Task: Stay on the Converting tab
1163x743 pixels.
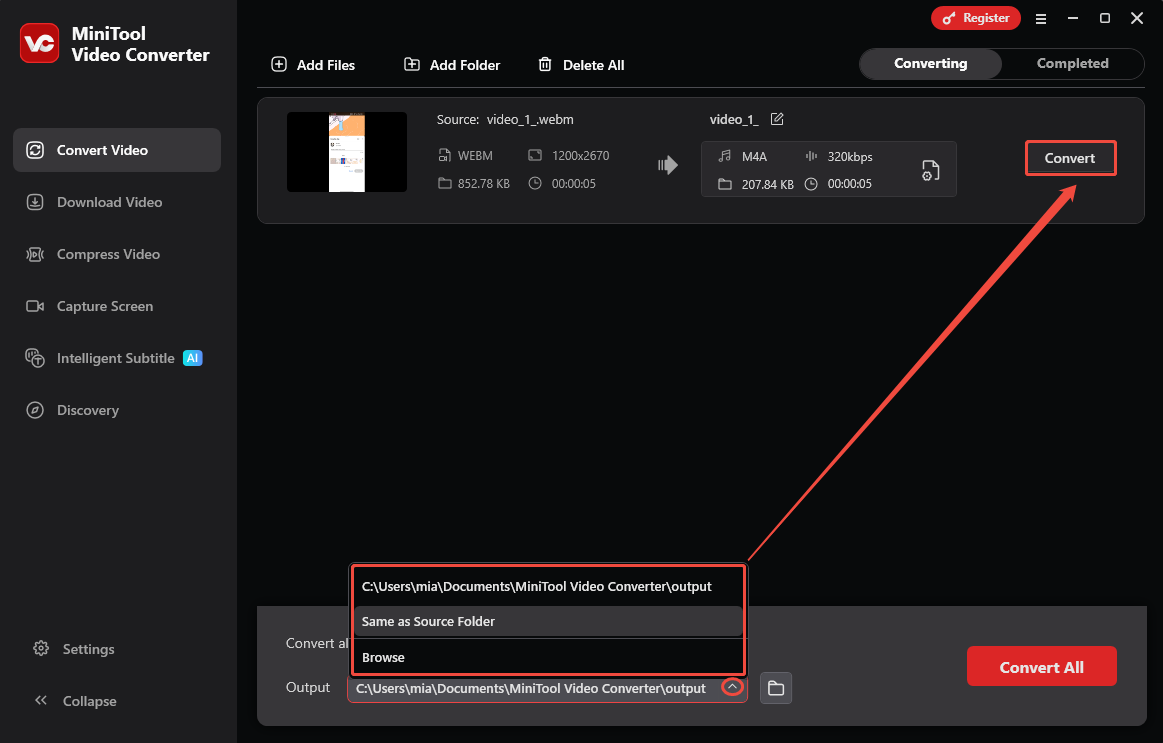Action: click(x=929, y=63)
